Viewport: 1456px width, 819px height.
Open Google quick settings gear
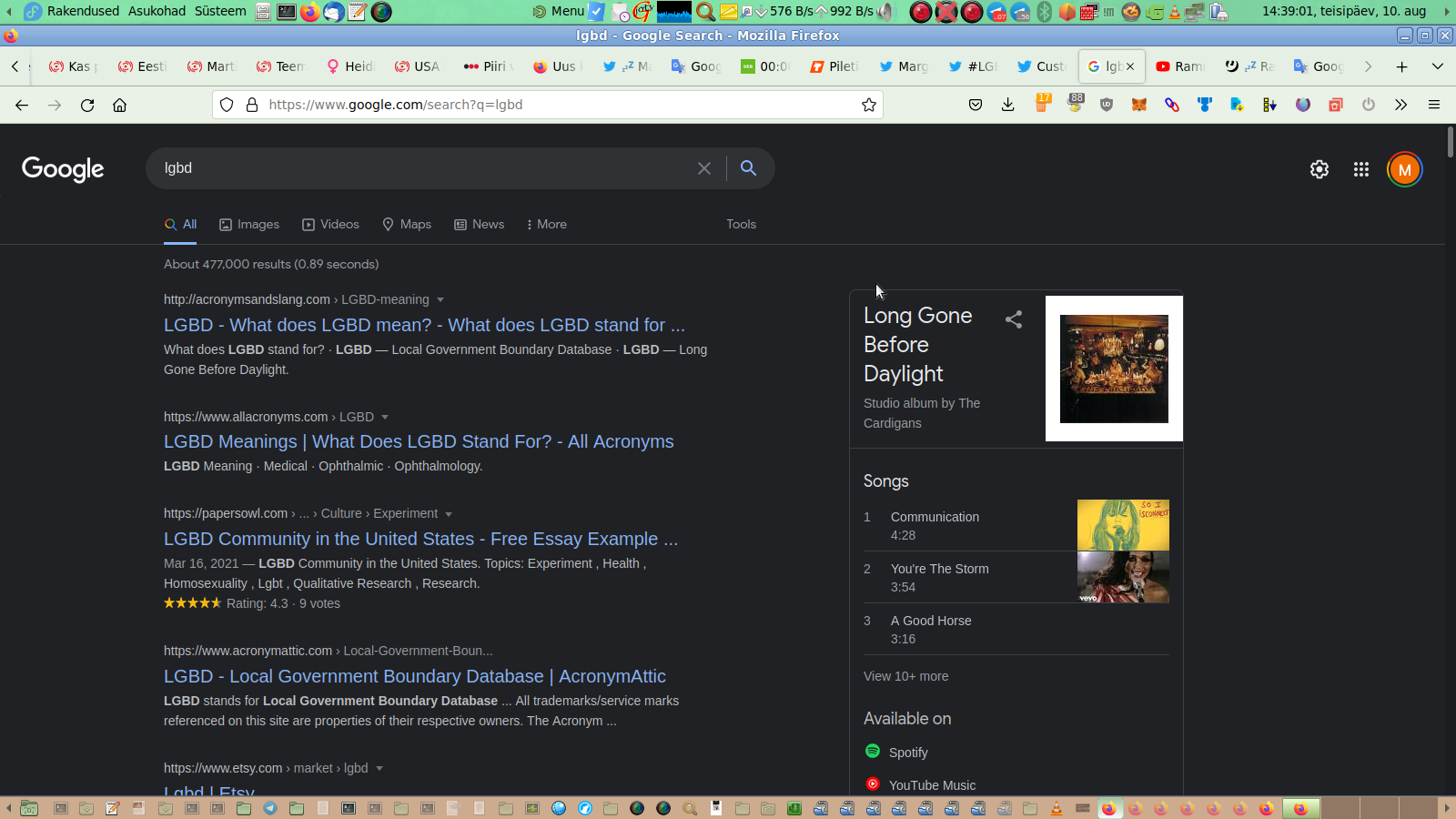[1319, 169]
